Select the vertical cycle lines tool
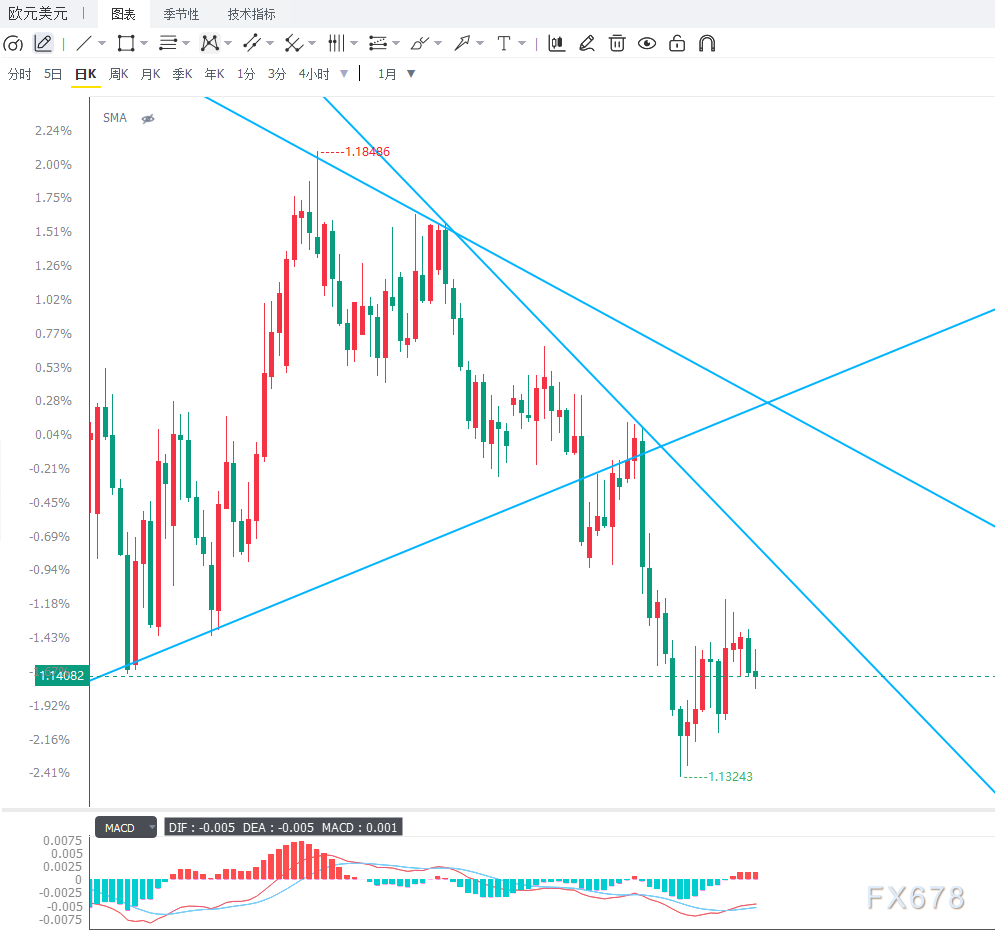This screenshot has width=995, height=933. click(x=336, y=43)
